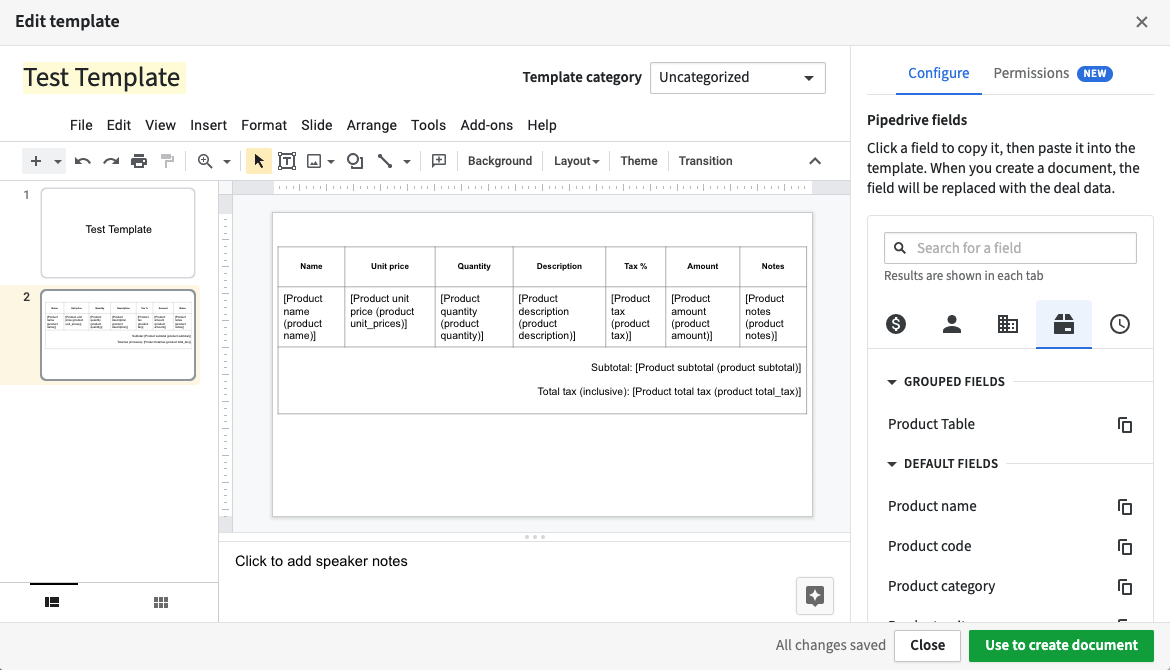Viewport: 1170px width, 670px height.
Task: Open the Template category dropdown
Action: point(737,77)
